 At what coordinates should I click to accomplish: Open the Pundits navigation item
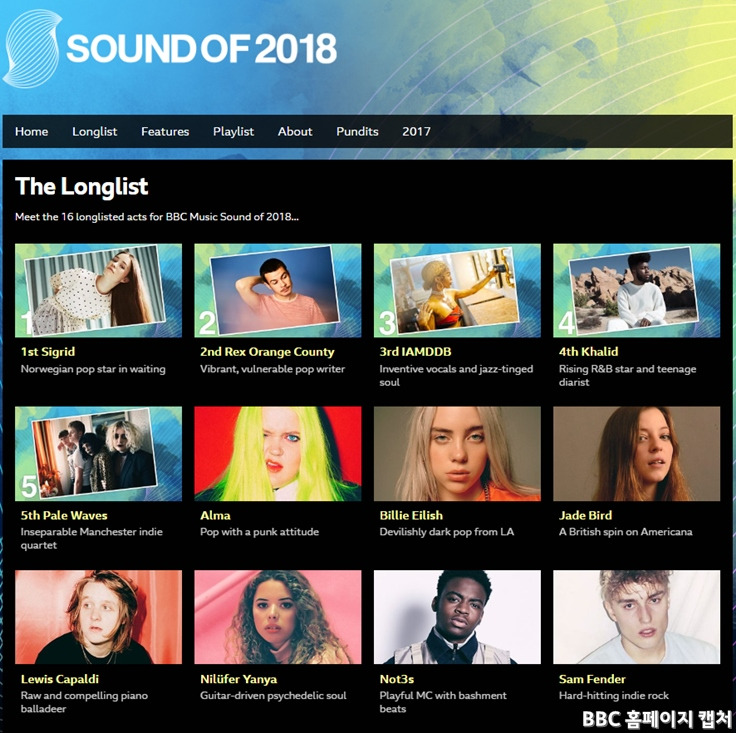point(357,131)
